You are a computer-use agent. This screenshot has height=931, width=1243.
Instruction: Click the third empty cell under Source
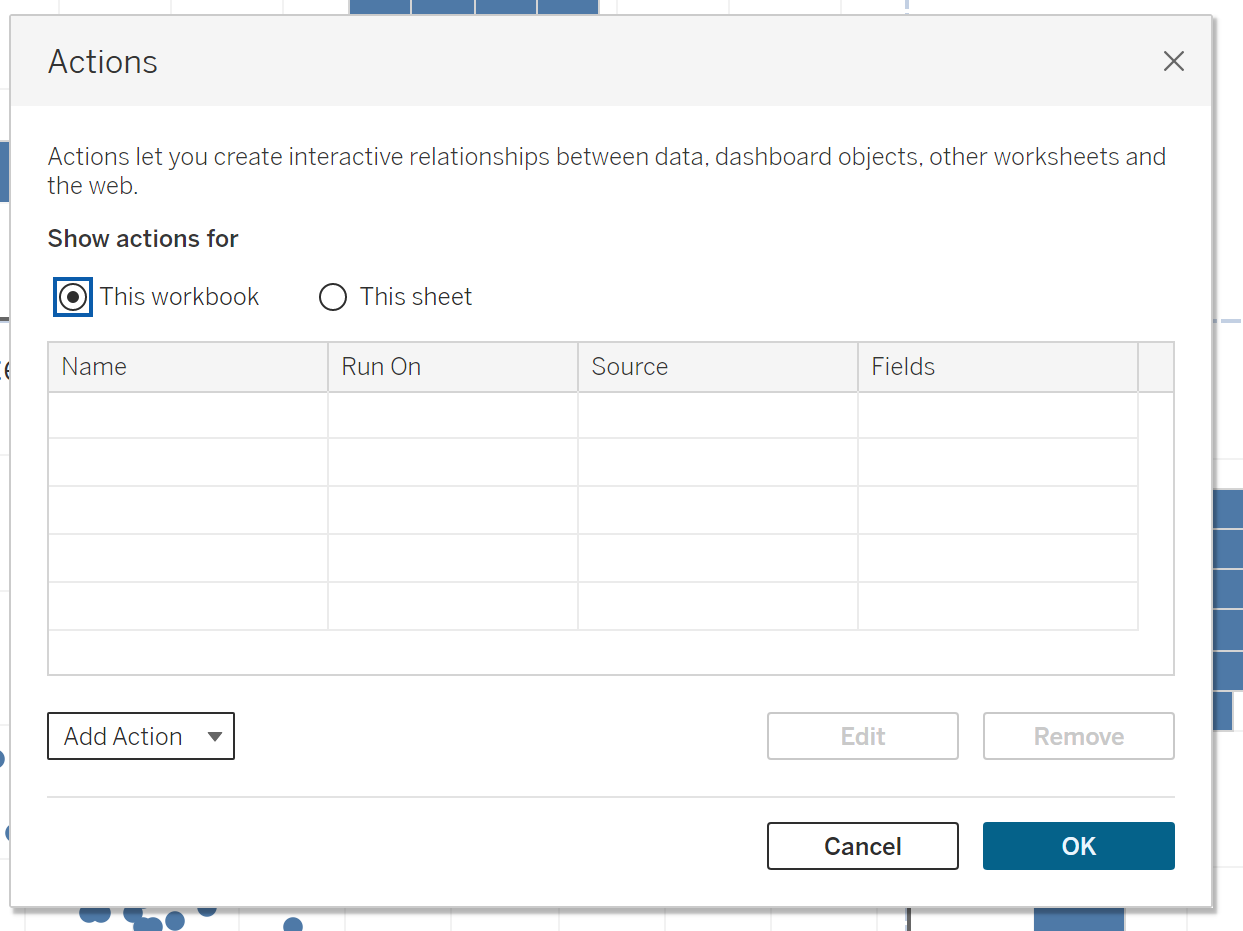[x=717, y=510]
